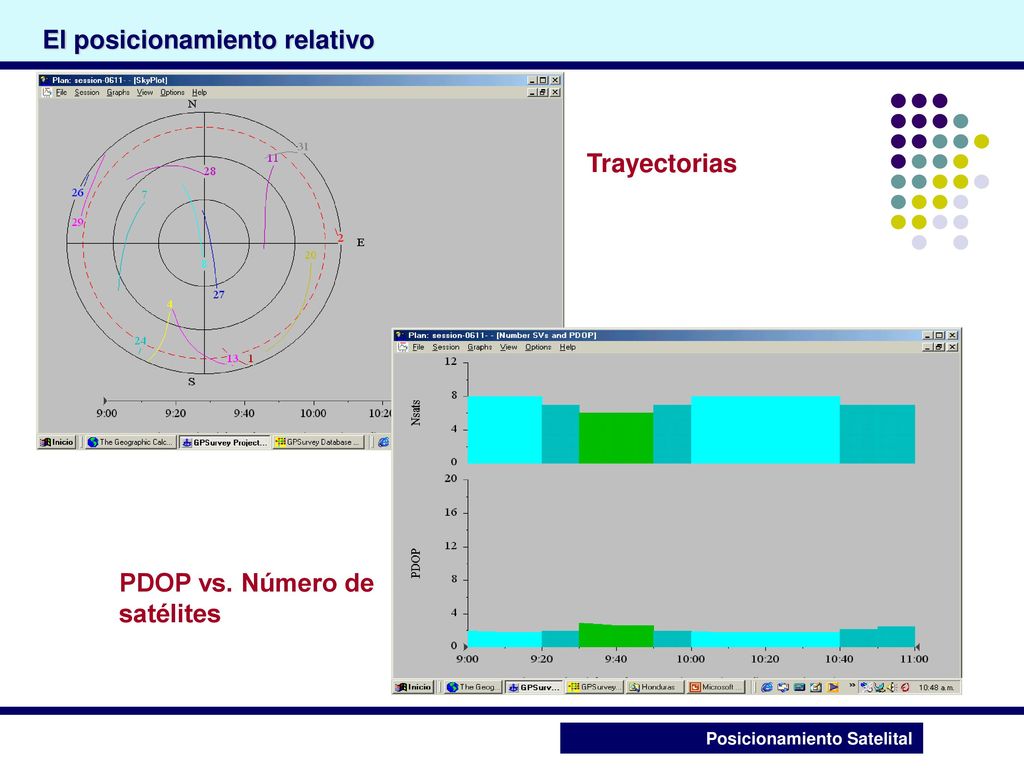Viewport: 1024px width, 768px height.
Task: Switch to Microsoft PowerPoint taskbar item
Action: tap(716, 687)
